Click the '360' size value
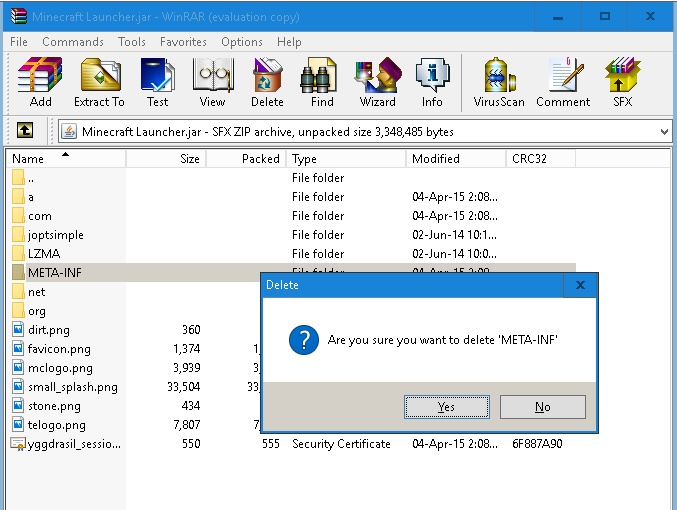This screenshot has height=510, width=677. point(191,329)
